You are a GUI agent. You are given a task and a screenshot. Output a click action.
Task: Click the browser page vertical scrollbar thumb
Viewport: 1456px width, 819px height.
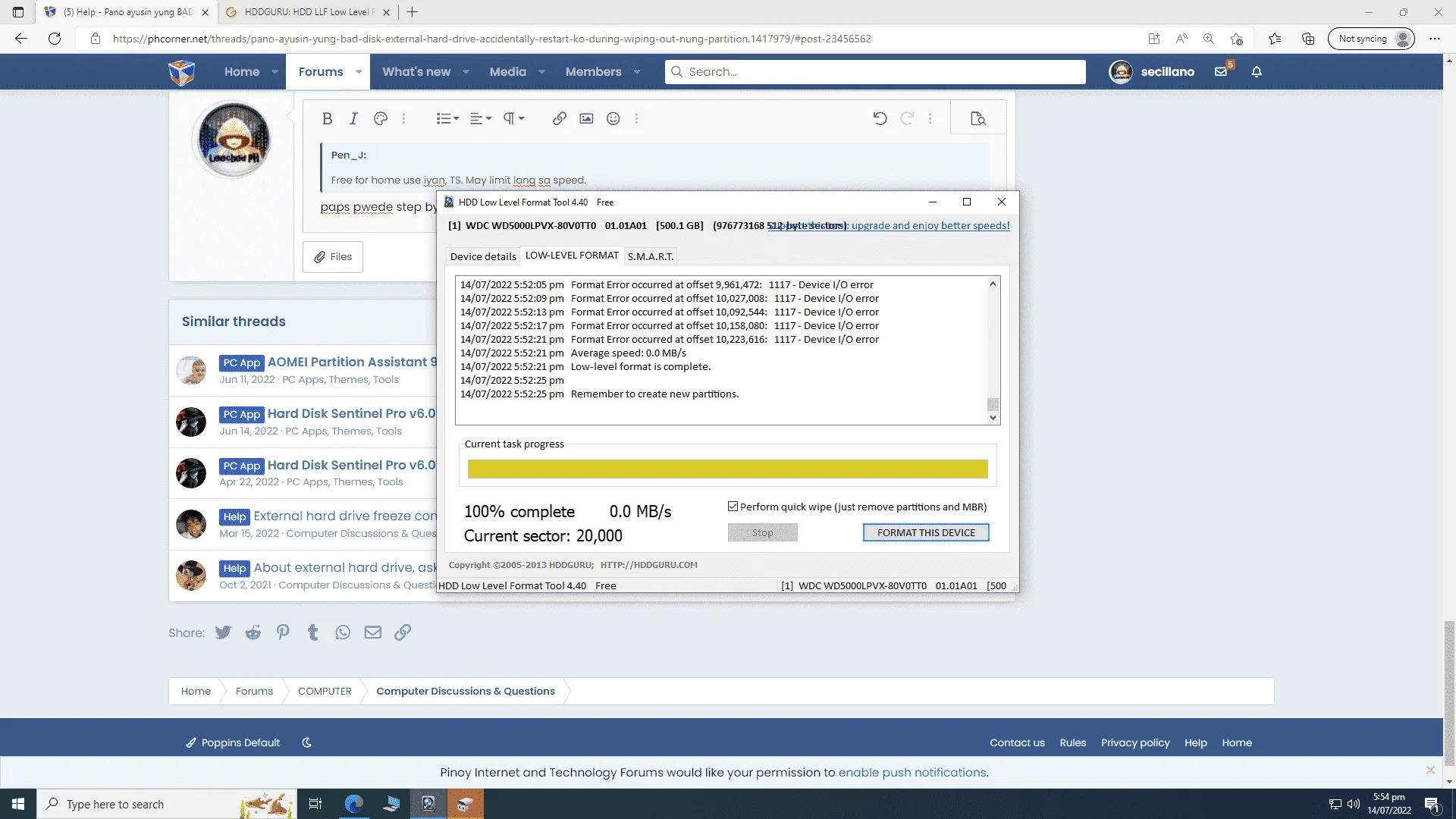coord(1449,694)
